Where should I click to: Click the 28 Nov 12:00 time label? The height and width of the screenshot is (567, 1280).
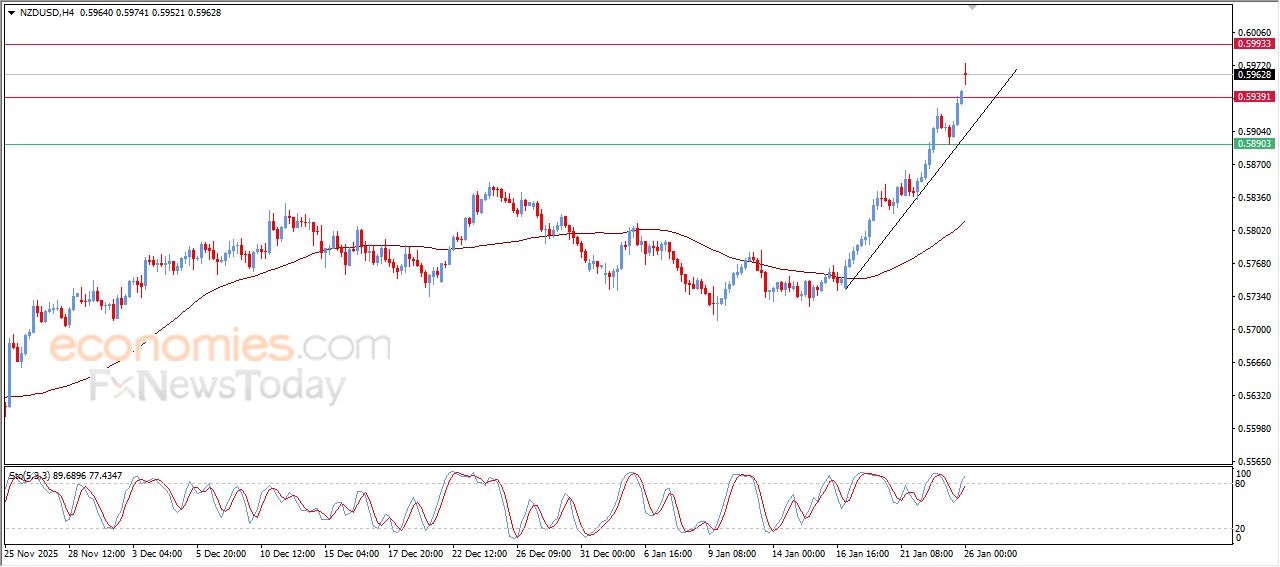(x=97, y=552)
